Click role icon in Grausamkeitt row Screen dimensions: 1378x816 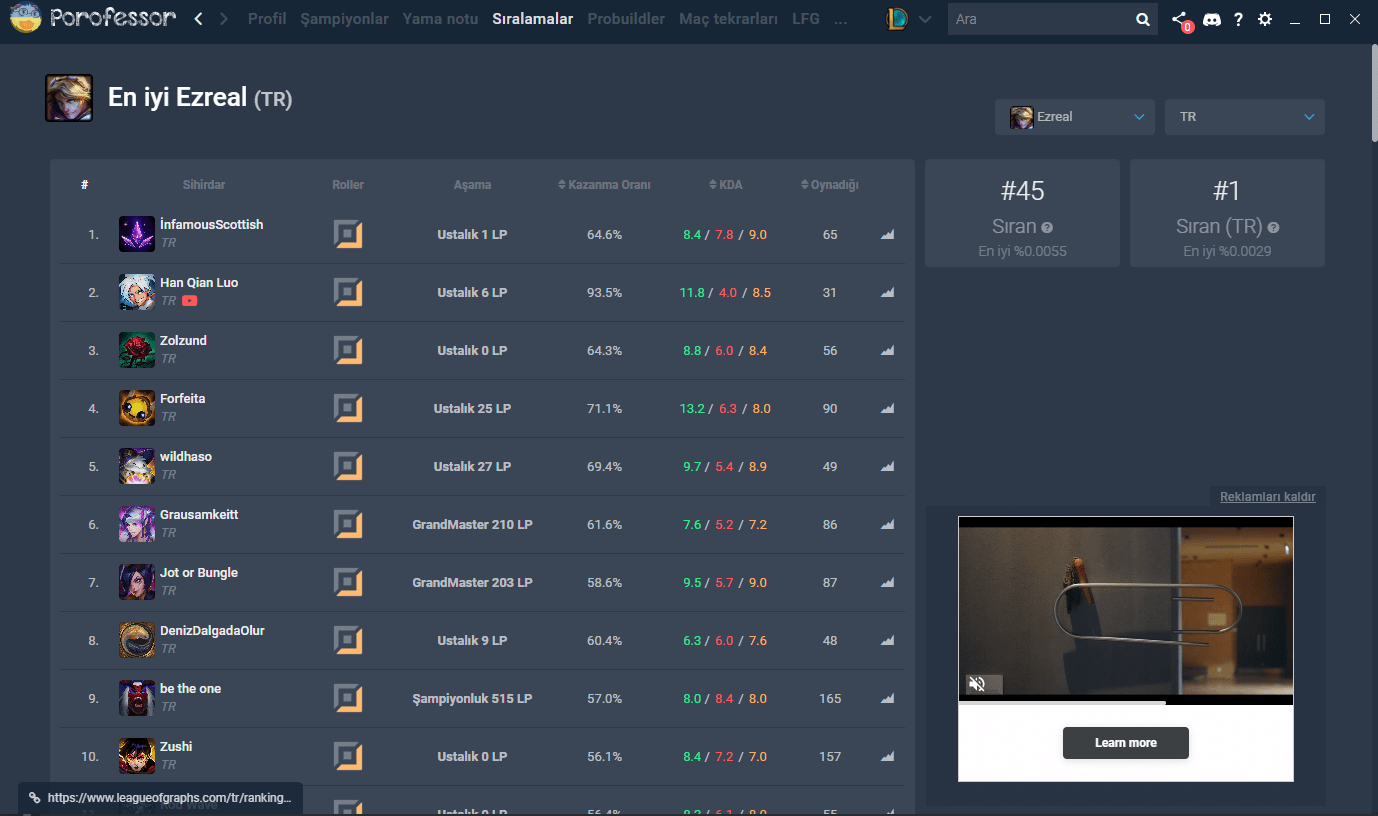point(347,525)
